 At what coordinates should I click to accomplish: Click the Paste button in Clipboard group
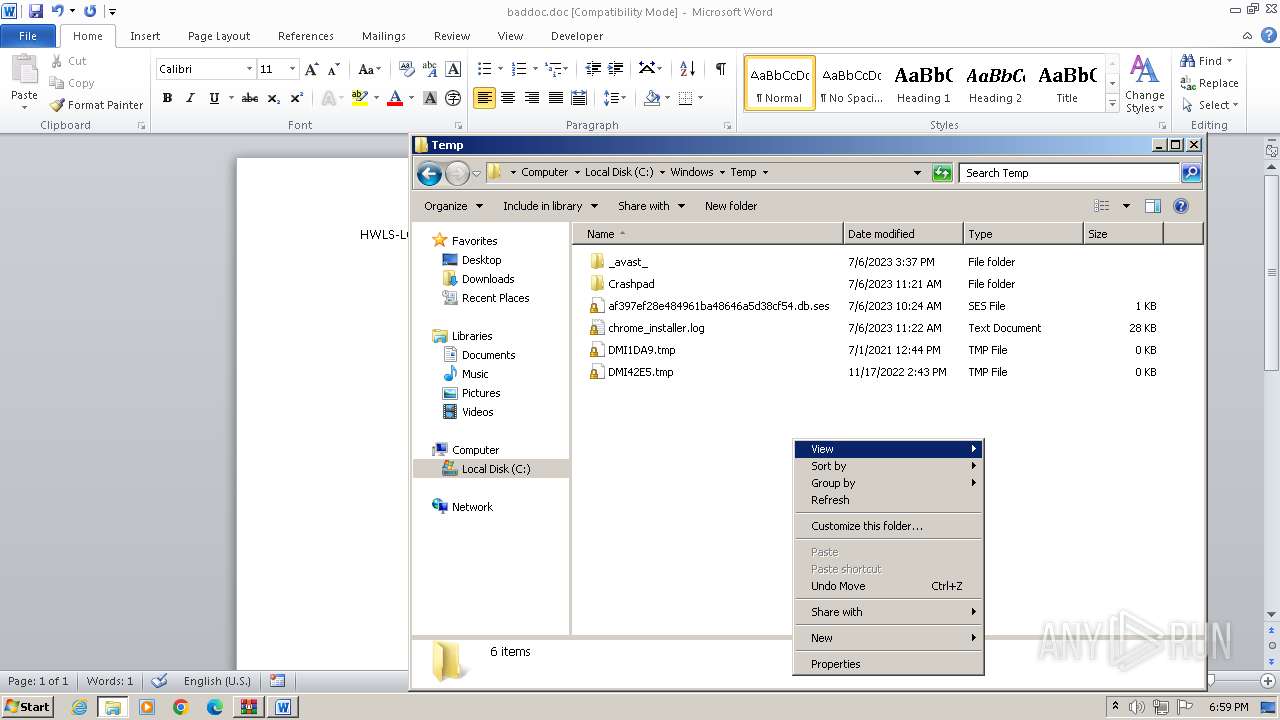(x=24, y=82)
